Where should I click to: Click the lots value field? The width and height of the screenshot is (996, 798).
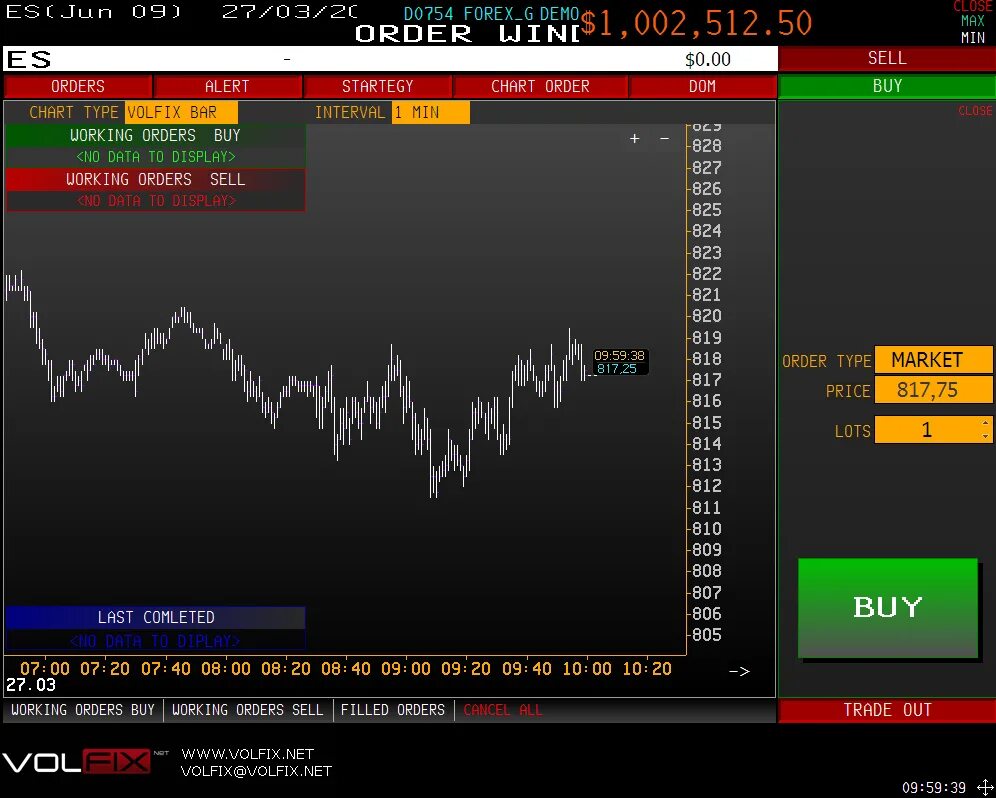click(x=927, y=430)
